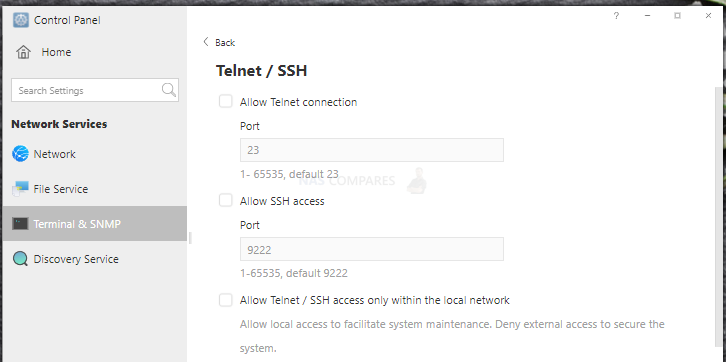The width and height of the screenshot is (726, 362).
Task: Click the Control Panel gear icon
Action: point(21,20)
